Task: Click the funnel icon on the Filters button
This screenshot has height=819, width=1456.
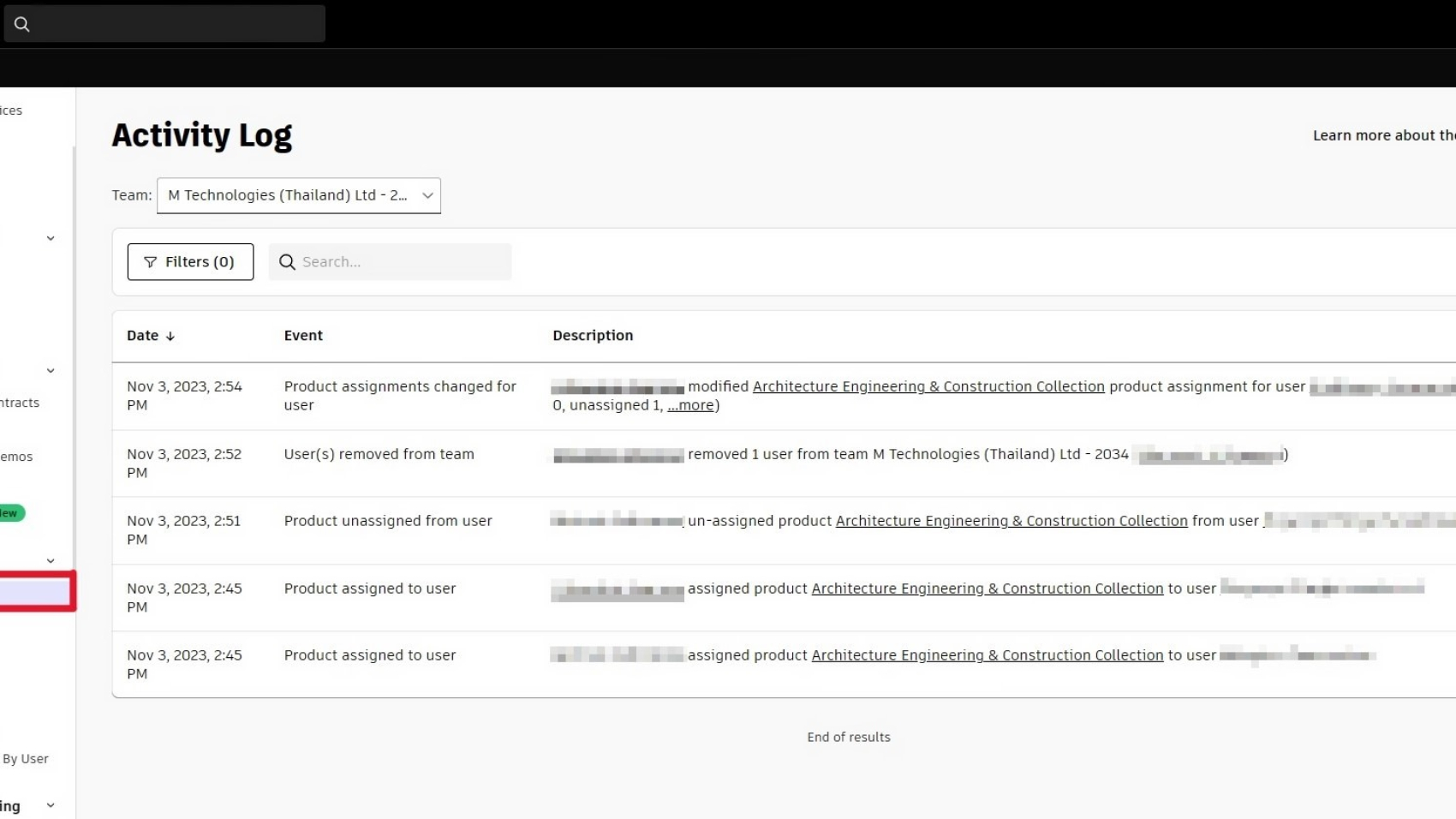Action: pos(150,262)
